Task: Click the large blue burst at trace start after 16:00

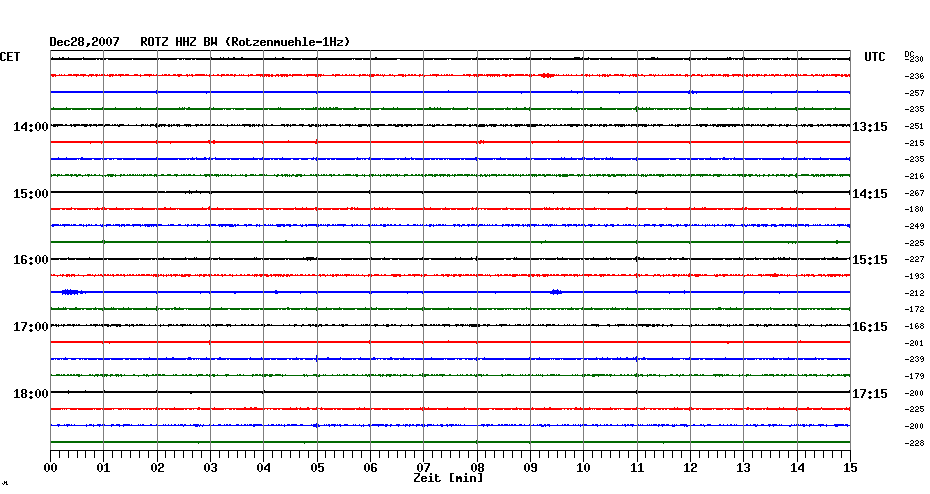Action: pyautogui.click(x=71, y=292)
